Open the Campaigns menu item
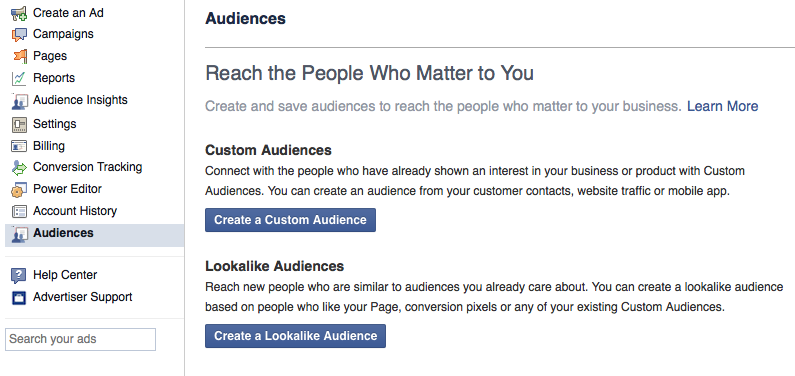 (63, 34)
